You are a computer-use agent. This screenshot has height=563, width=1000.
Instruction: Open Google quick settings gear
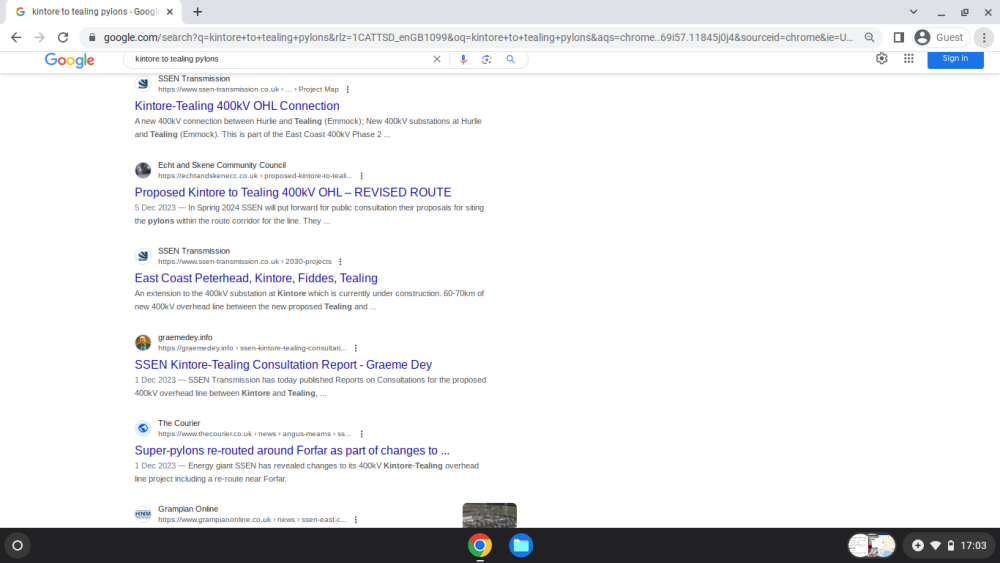[x=881, y=58]
